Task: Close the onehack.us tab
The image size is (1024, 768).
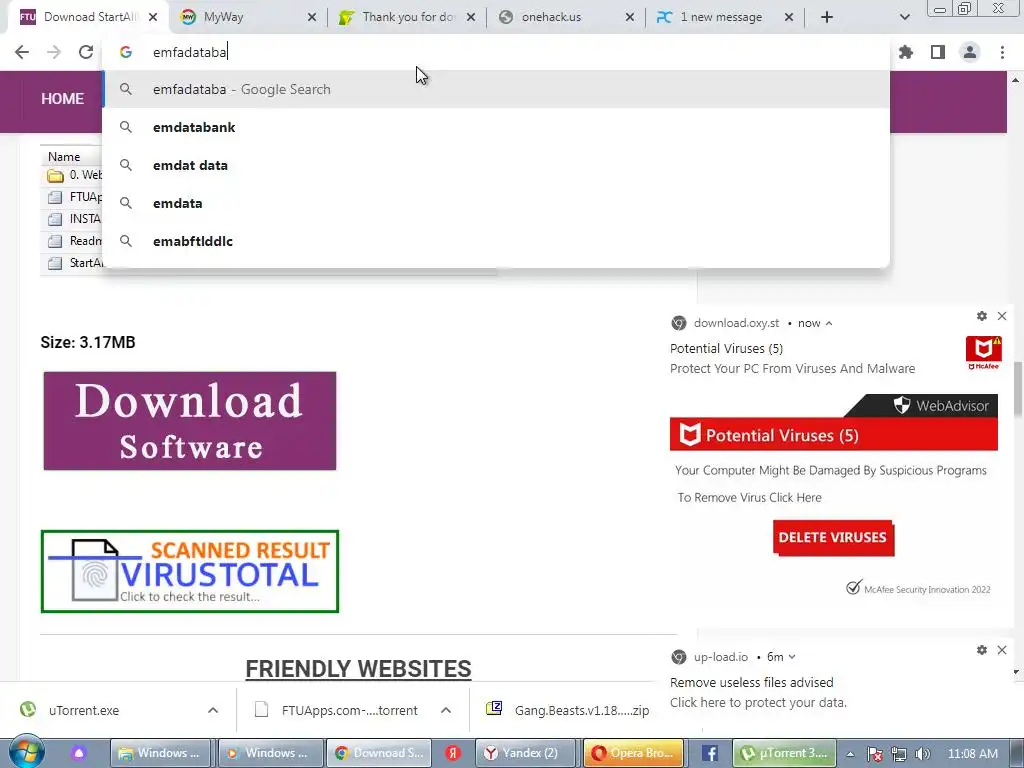Action: click(630, 18)
